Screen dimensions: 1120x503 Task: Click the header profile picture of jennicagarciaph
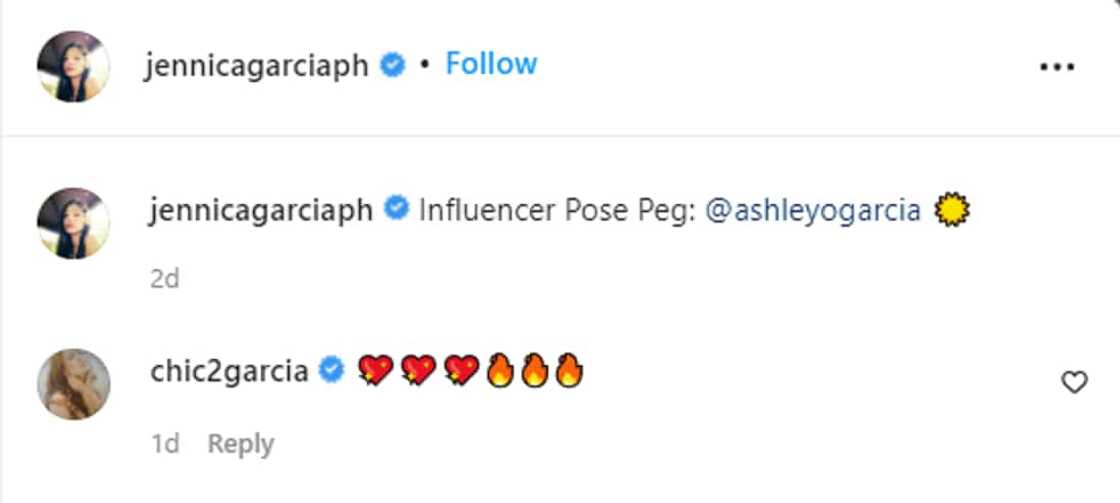tap(73, 66)
